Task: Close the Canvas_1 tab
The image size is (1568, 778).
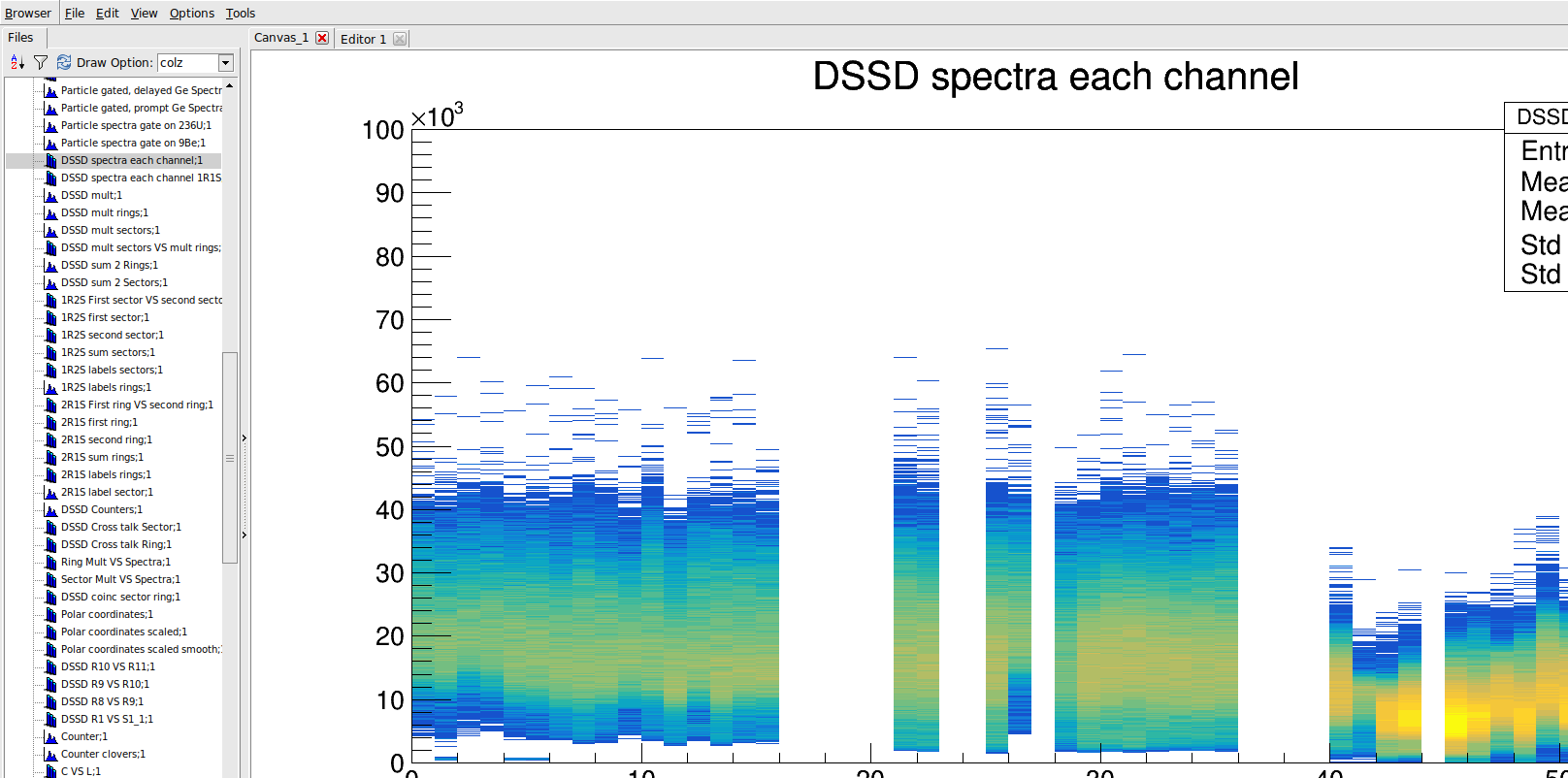Action: 322,38
